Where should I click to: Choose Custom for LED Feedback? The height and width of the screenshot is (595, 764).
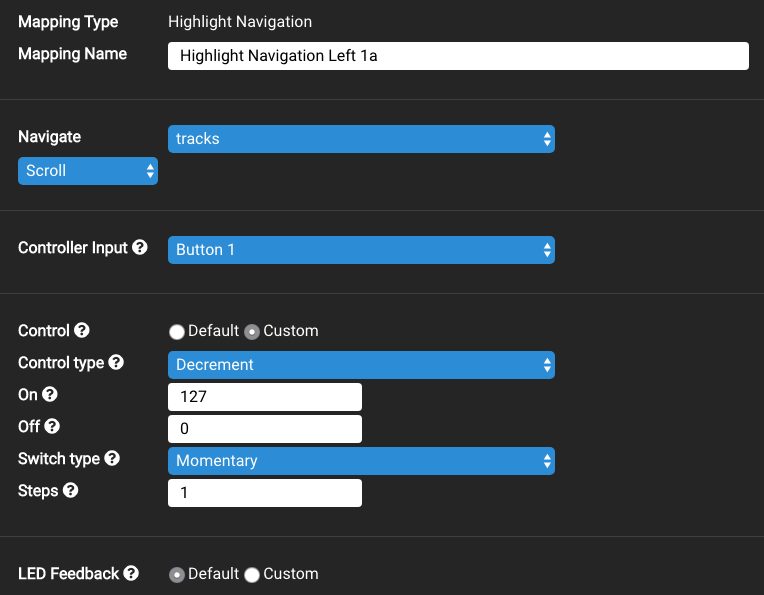click(x=252, y=575)
